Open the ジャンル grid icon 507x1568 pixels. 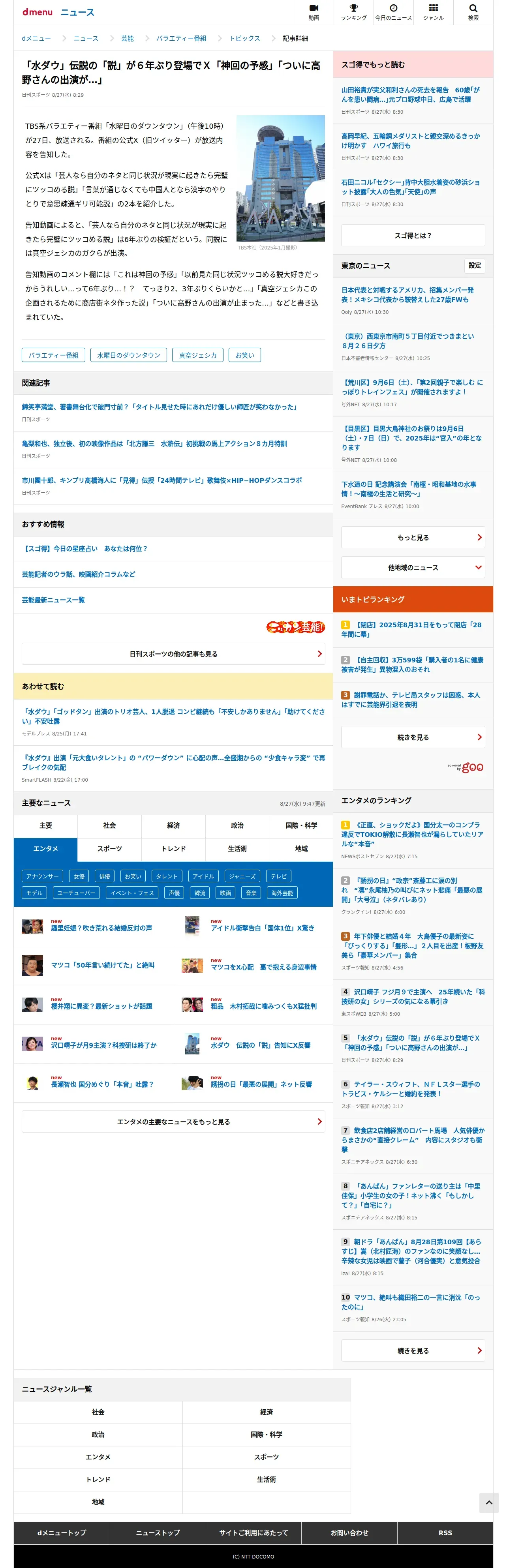(x=433, y=12)
